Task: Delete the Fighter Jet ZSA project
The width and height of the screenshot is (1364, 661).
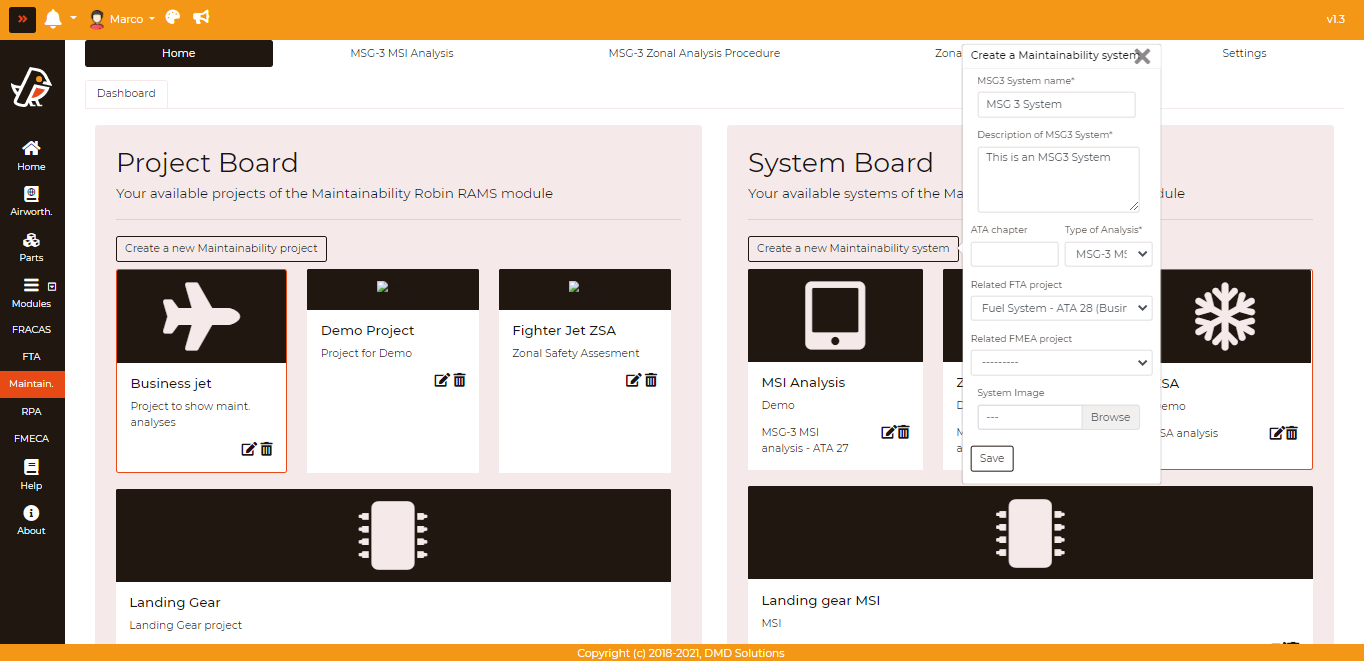Action: pos(651,380)
